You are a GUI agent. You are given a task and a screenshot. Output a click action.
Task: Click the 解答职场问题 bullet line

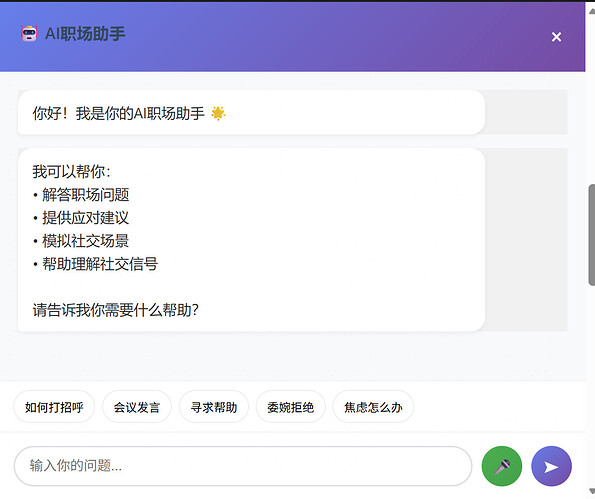click(x=81, y=195)
